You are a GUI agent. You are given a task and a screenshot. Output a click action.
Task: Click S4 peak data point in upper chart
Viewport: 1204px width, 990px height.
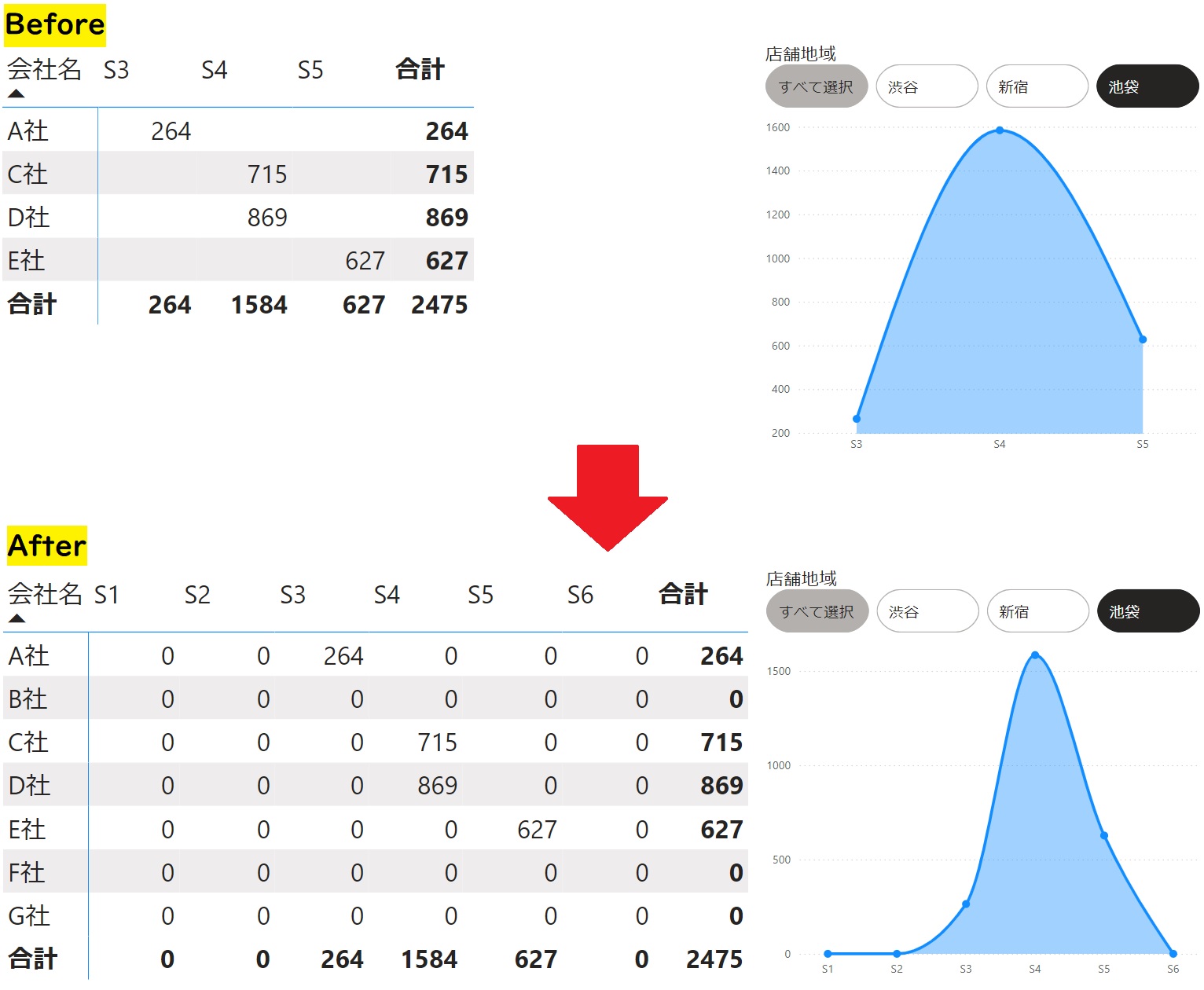point(999,130)
